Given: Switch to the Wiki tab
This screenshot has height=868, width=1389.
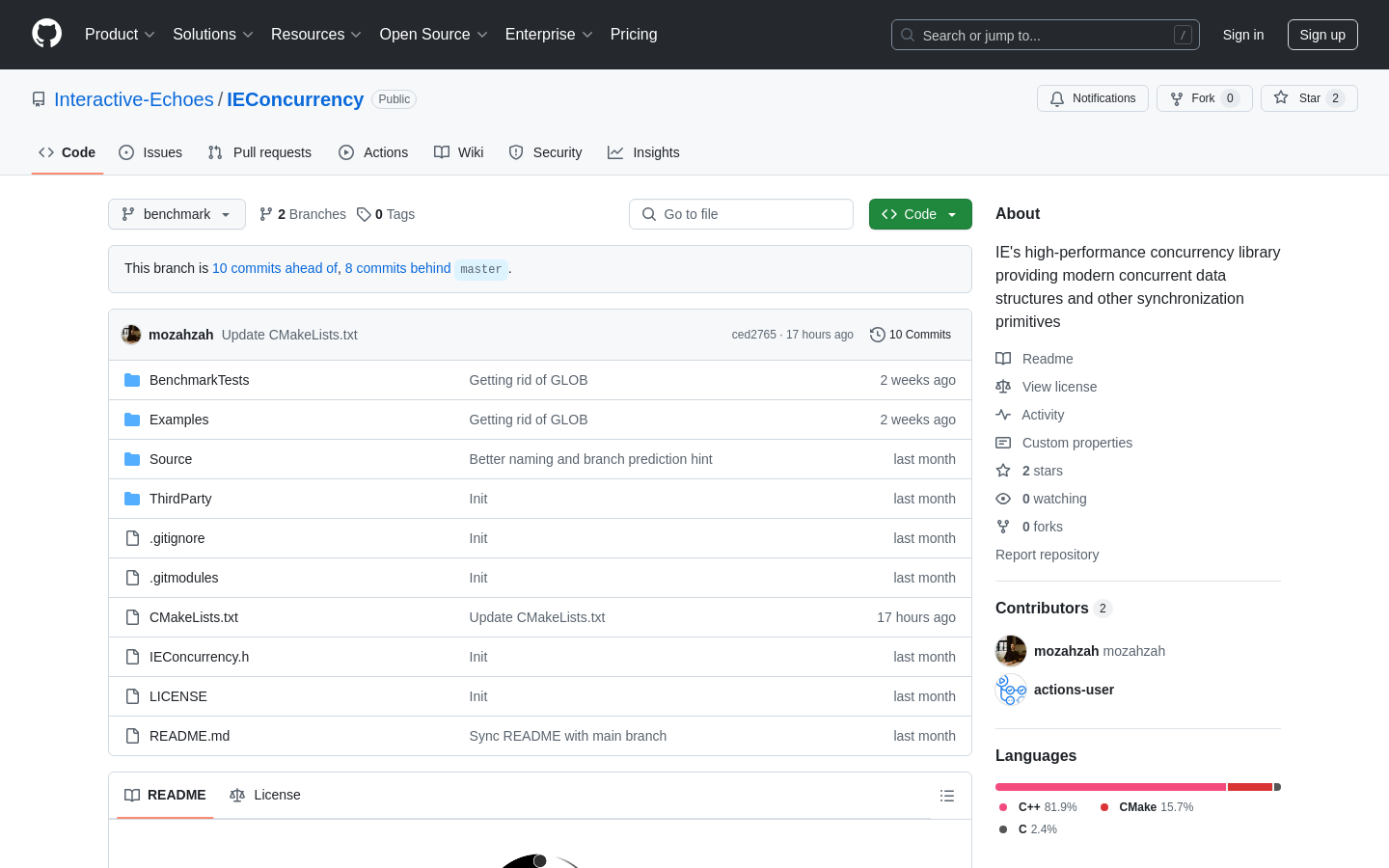Looking at the screenshot, I should point(459,152).
